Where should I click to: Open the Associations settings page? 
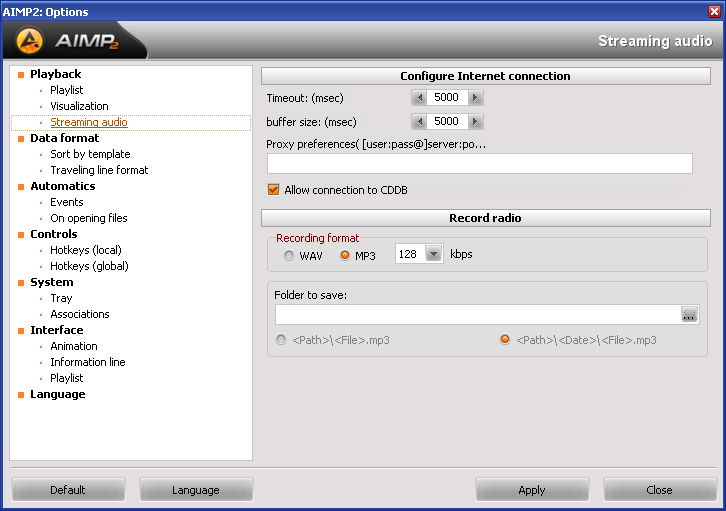pyautogui.click(x=80, y=314)
